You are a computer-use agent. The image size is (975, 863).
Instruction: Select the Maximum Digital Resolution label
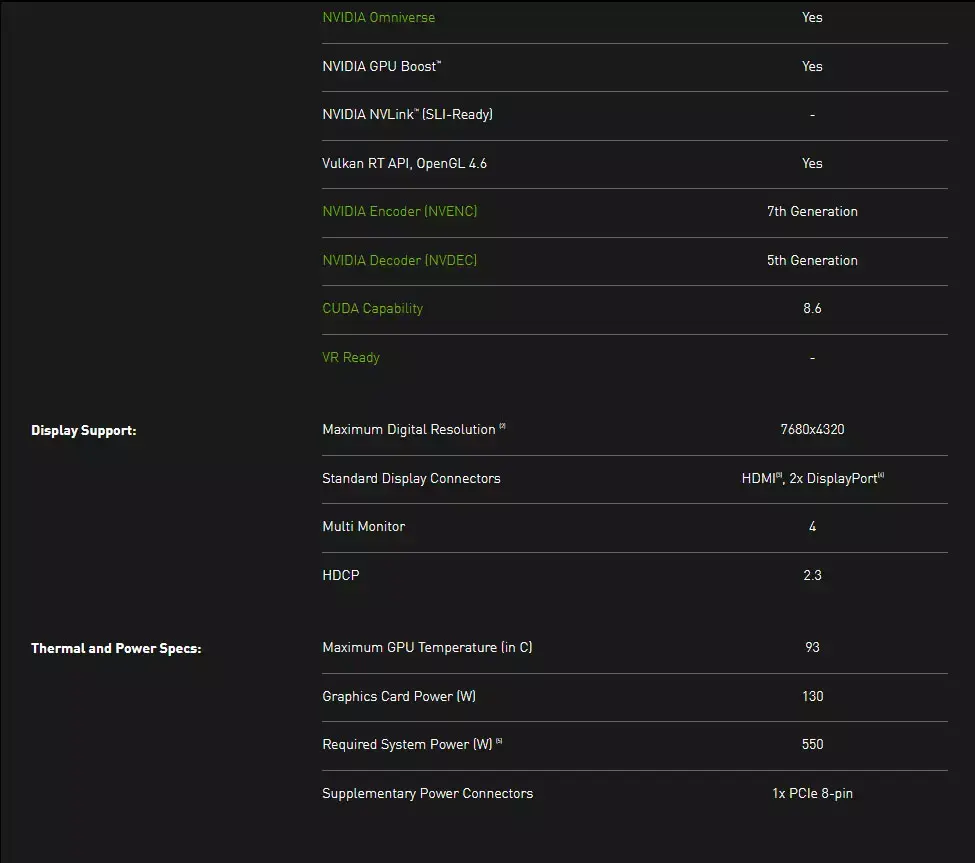pos(414,429)
